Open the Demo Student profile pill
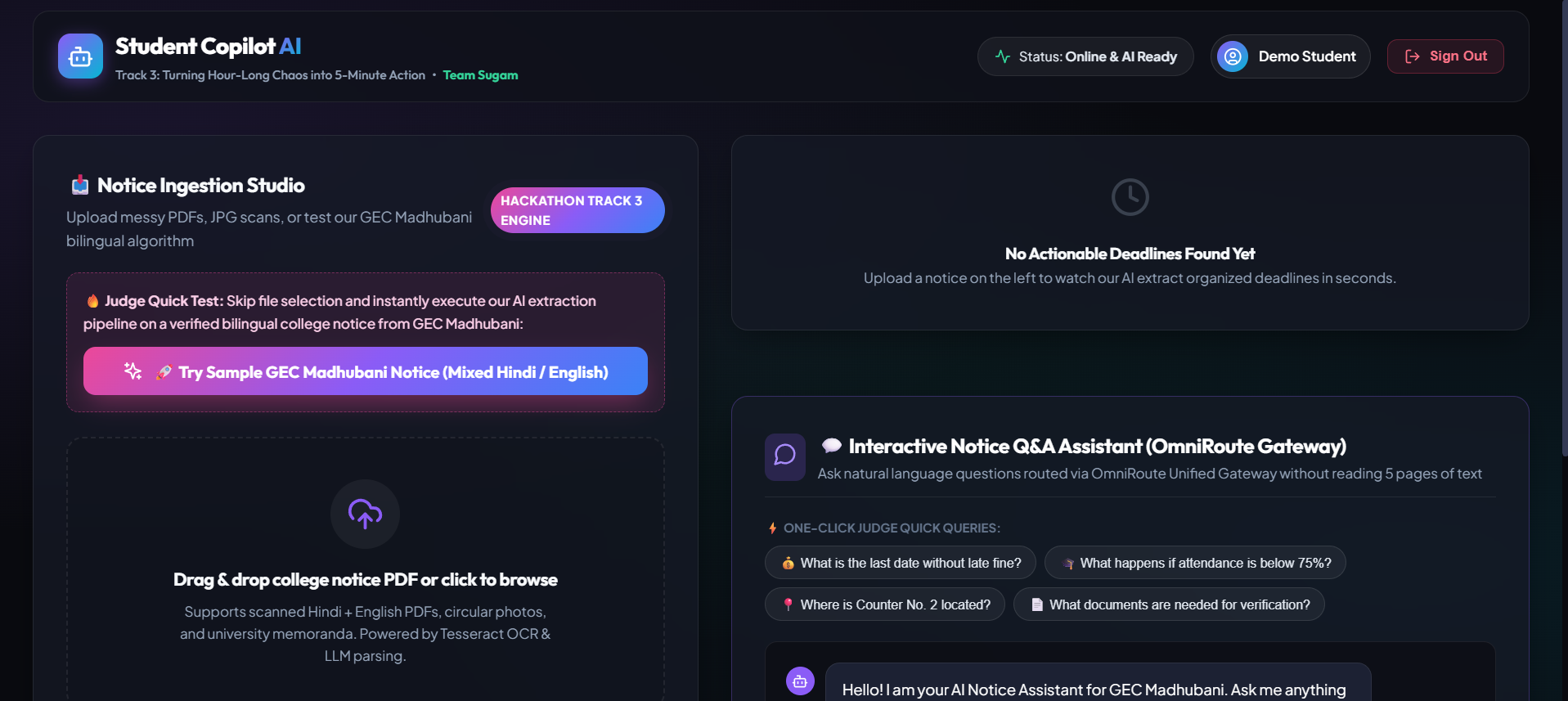The height and width of the screenshot is (701, 1568). click(1290, 56)
